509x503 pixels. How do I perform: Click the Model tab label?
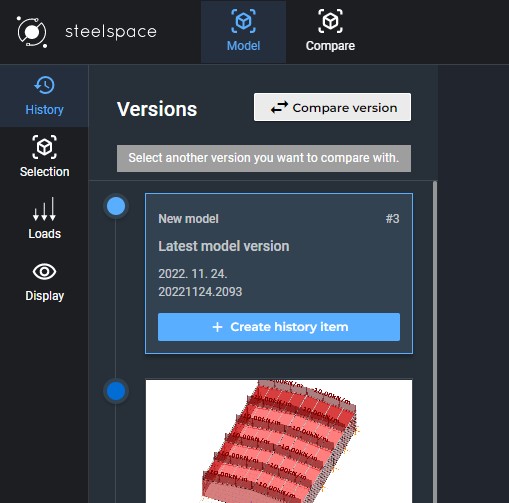pos(244,46)
